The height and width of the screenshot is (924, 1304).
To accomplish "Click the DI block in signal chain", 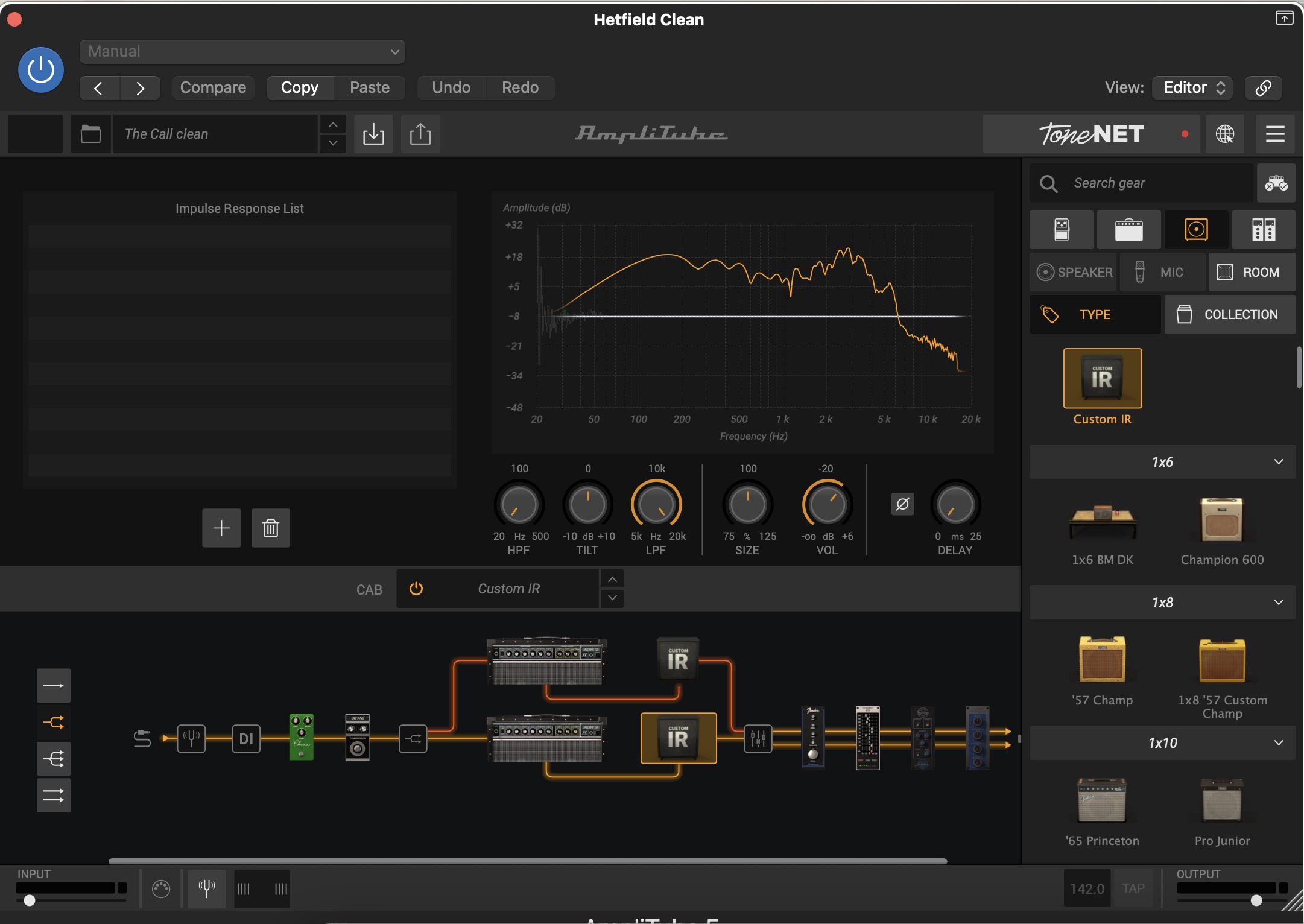I will [246, 738].
